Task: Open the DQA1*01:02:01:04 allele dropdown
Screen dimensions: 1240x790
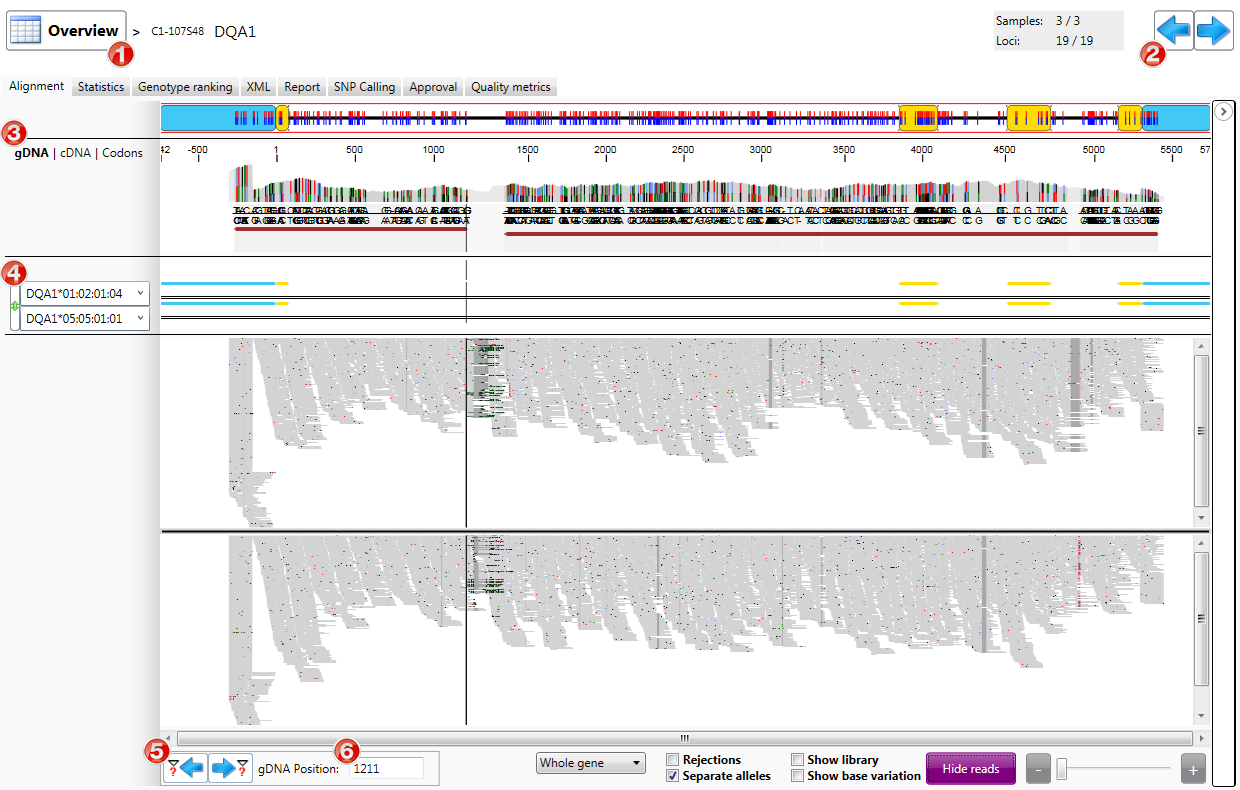Action: point(140,293)
